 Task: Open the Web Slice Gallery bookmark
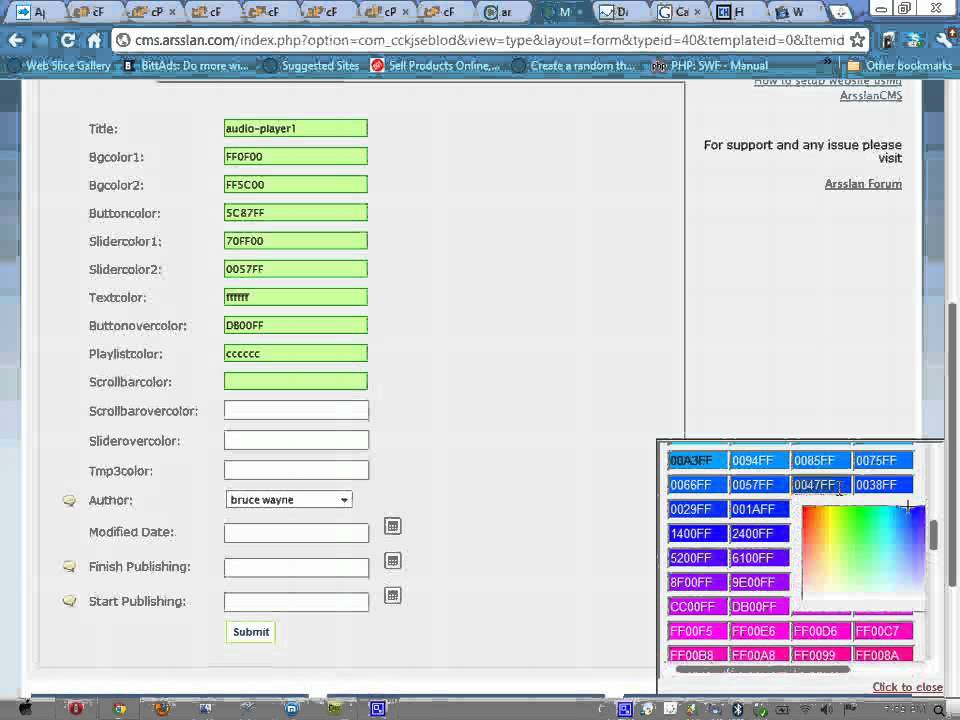60,66
